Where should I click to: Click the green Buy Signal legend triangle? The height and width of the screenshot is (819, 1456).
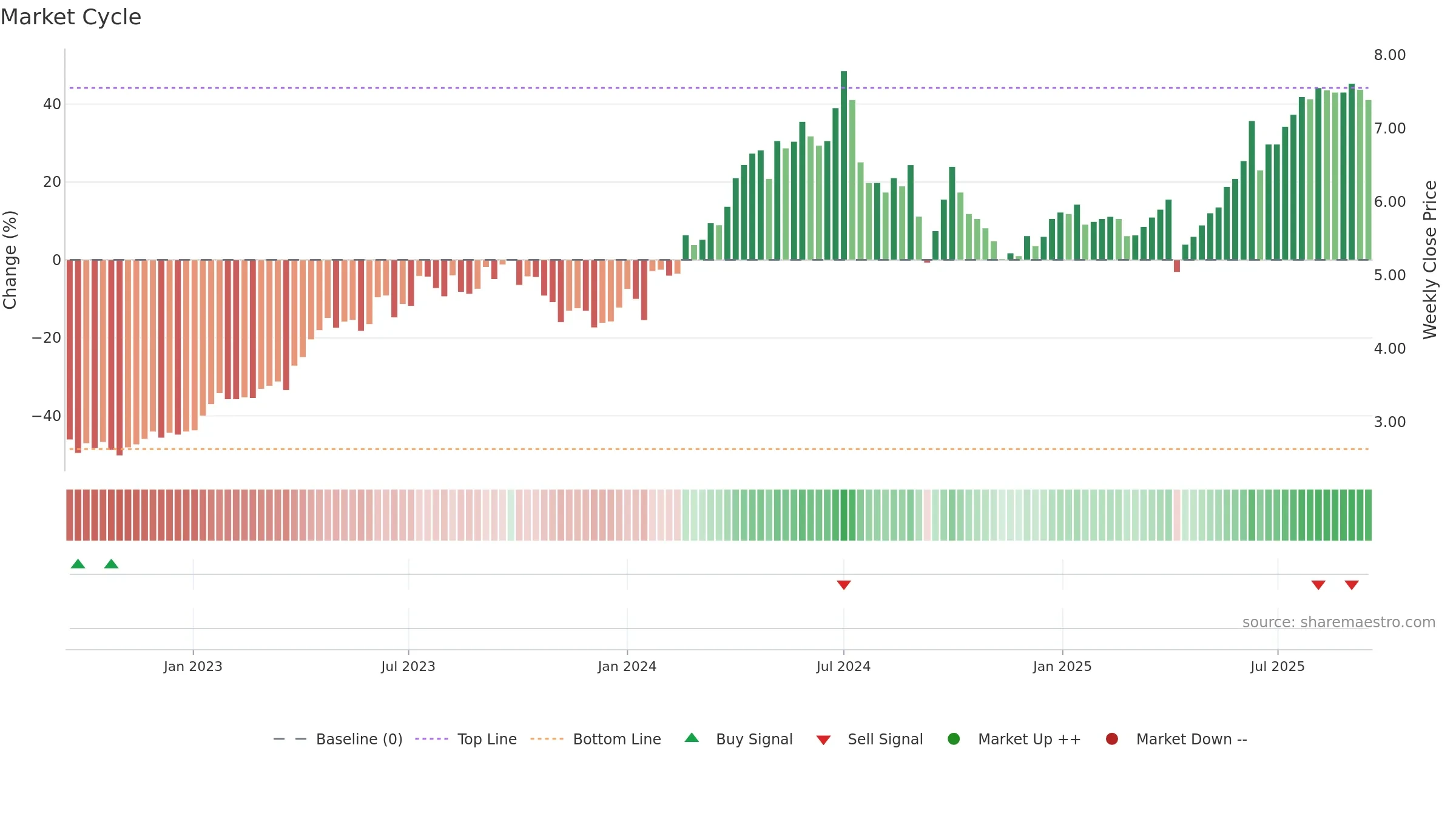[x=692, y=738]
